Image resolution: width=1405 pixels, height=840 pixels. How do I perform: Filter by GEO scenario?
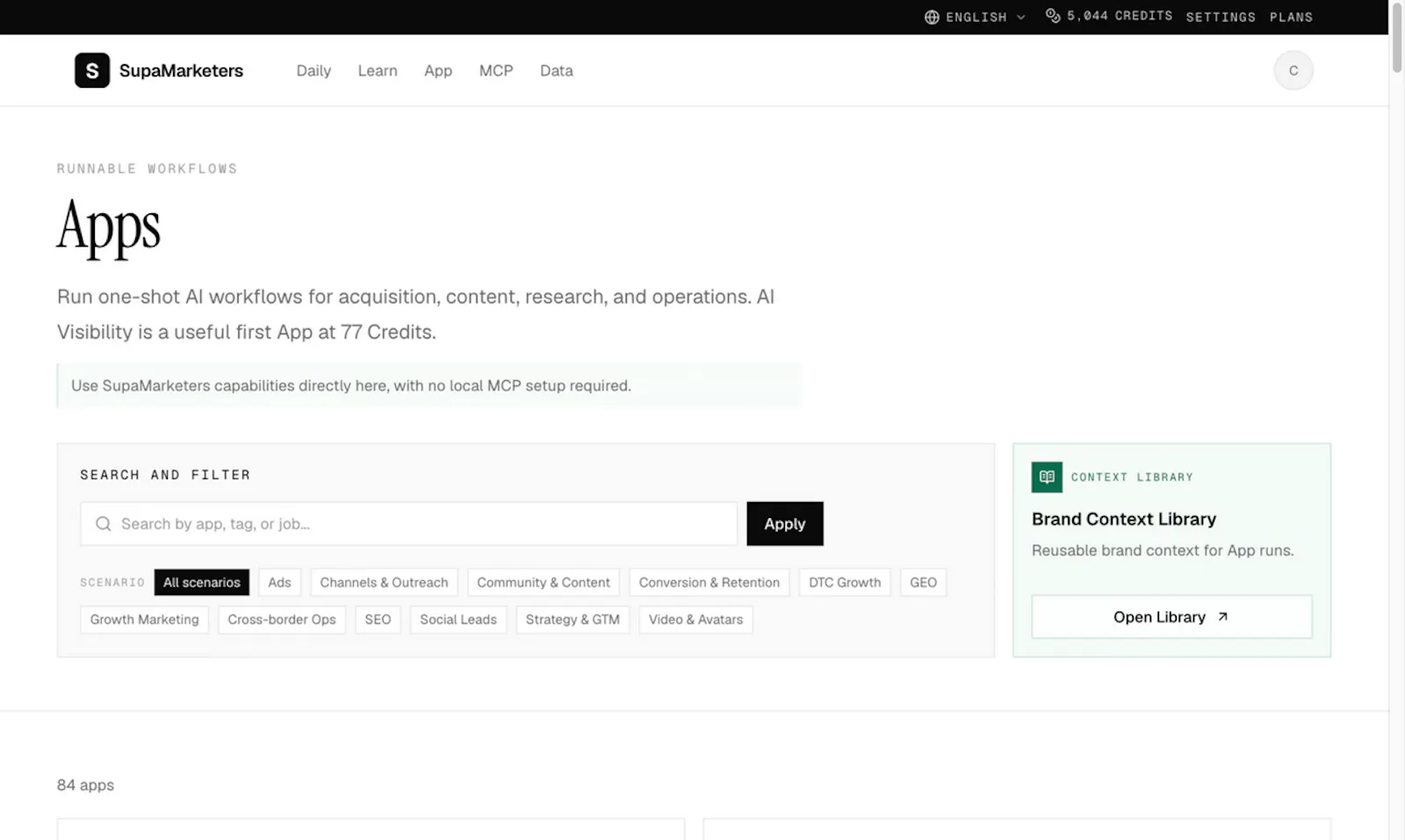[923, 583]
